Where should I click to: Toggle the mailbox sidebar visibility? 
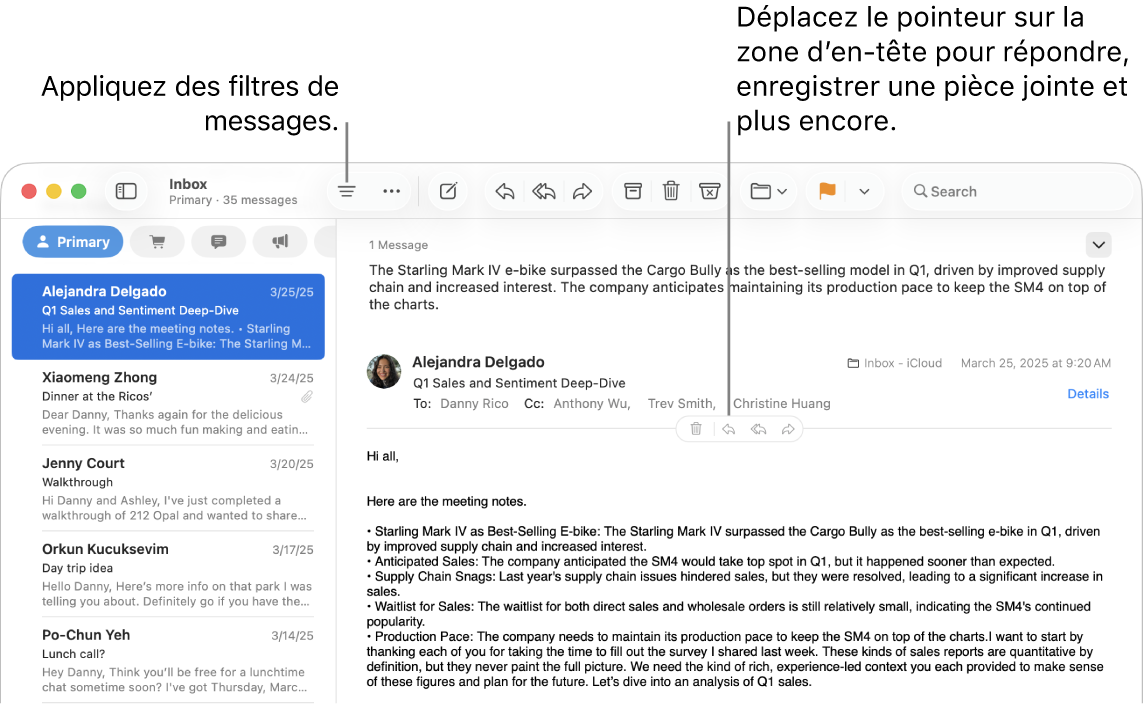coord(126,190)
